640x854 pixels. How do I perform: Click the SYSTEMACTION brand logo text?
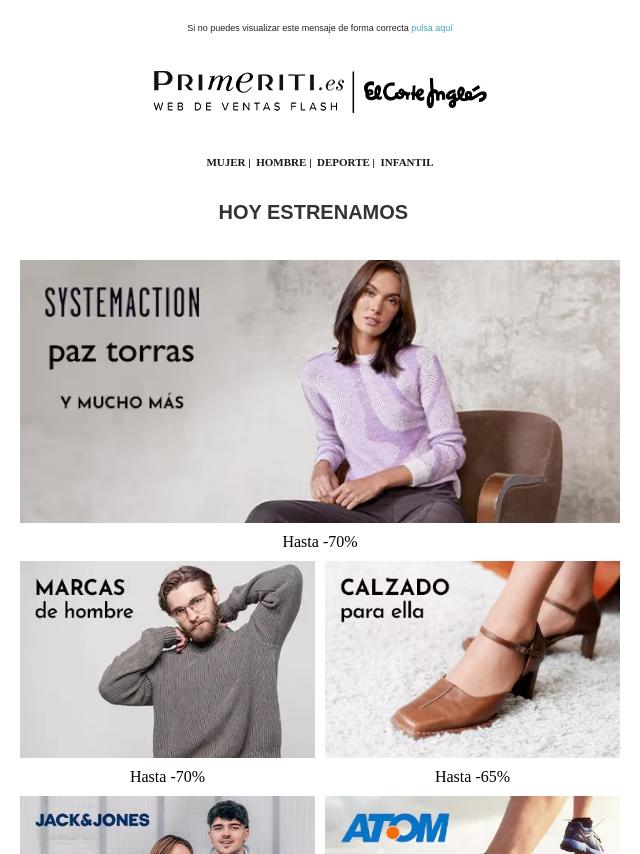[x=122, y=302]
